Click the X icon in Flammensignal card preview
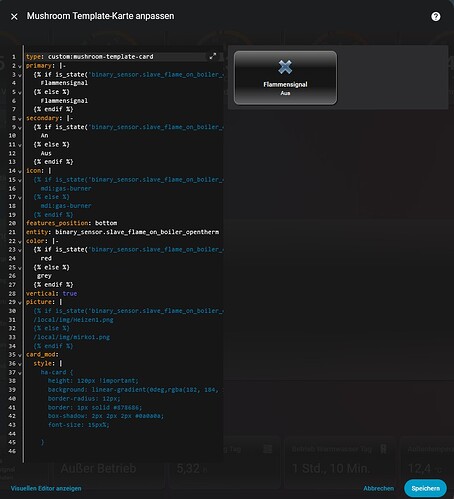 (285, 67)
